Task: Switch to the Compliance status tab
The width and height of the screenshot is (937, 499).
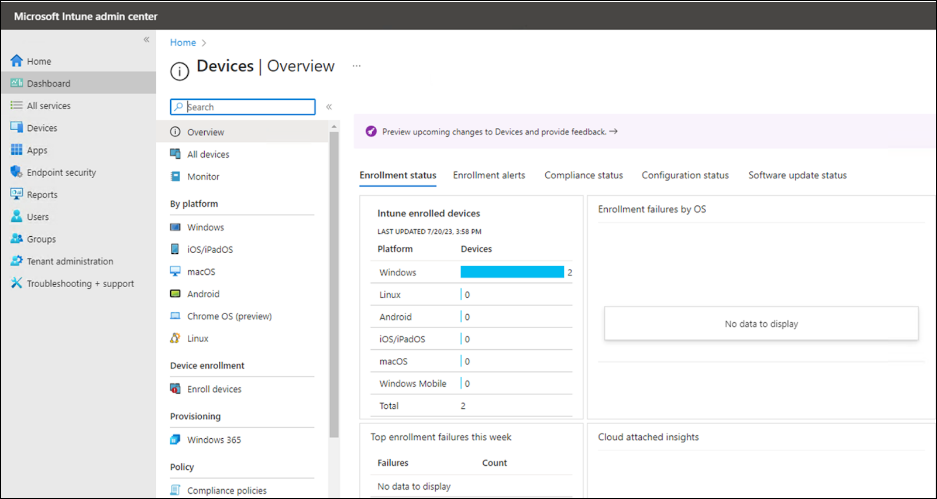Action: pos(583,175)
